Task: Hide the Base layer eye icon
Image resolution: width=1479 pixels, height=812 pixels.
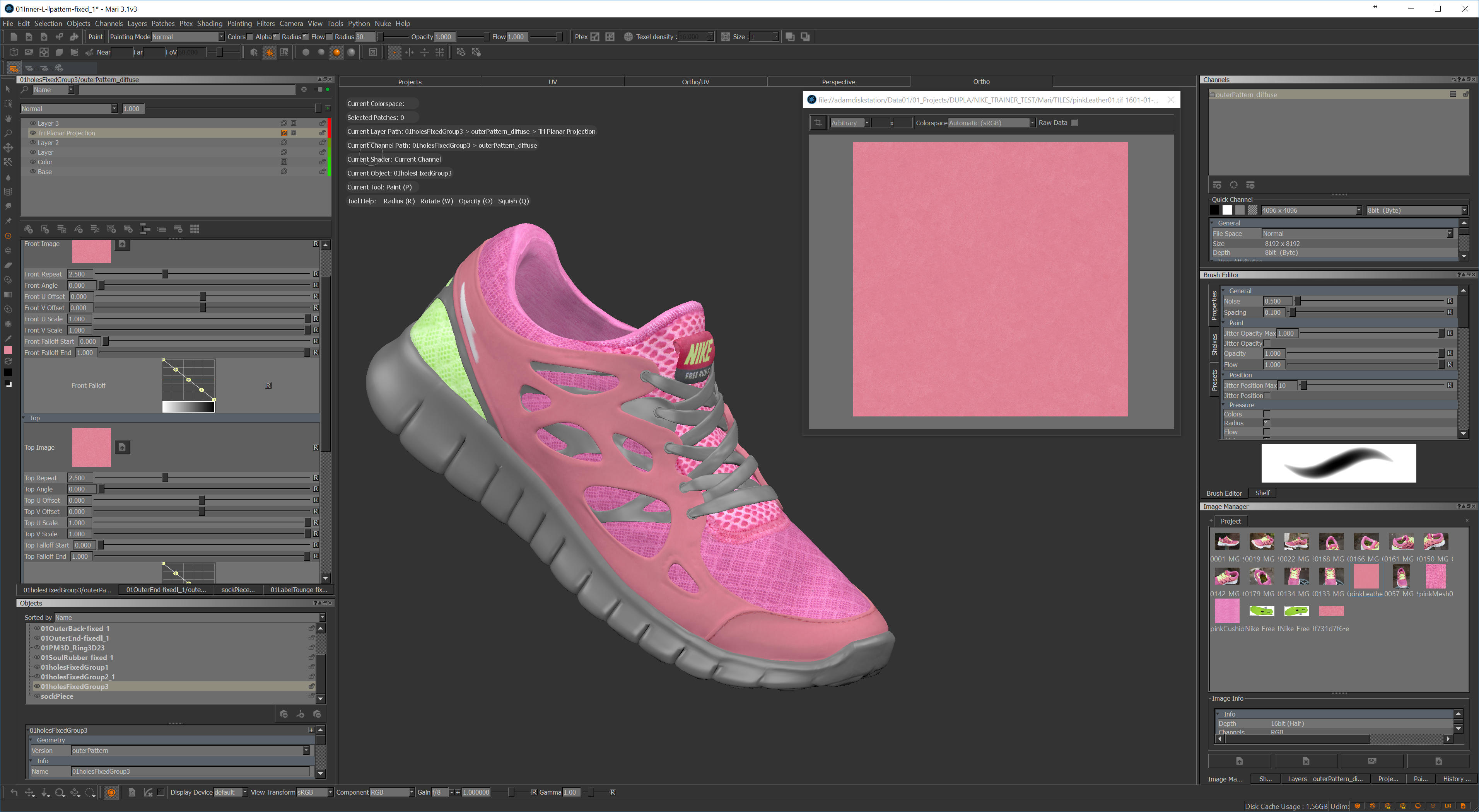Action: point(33,172)
